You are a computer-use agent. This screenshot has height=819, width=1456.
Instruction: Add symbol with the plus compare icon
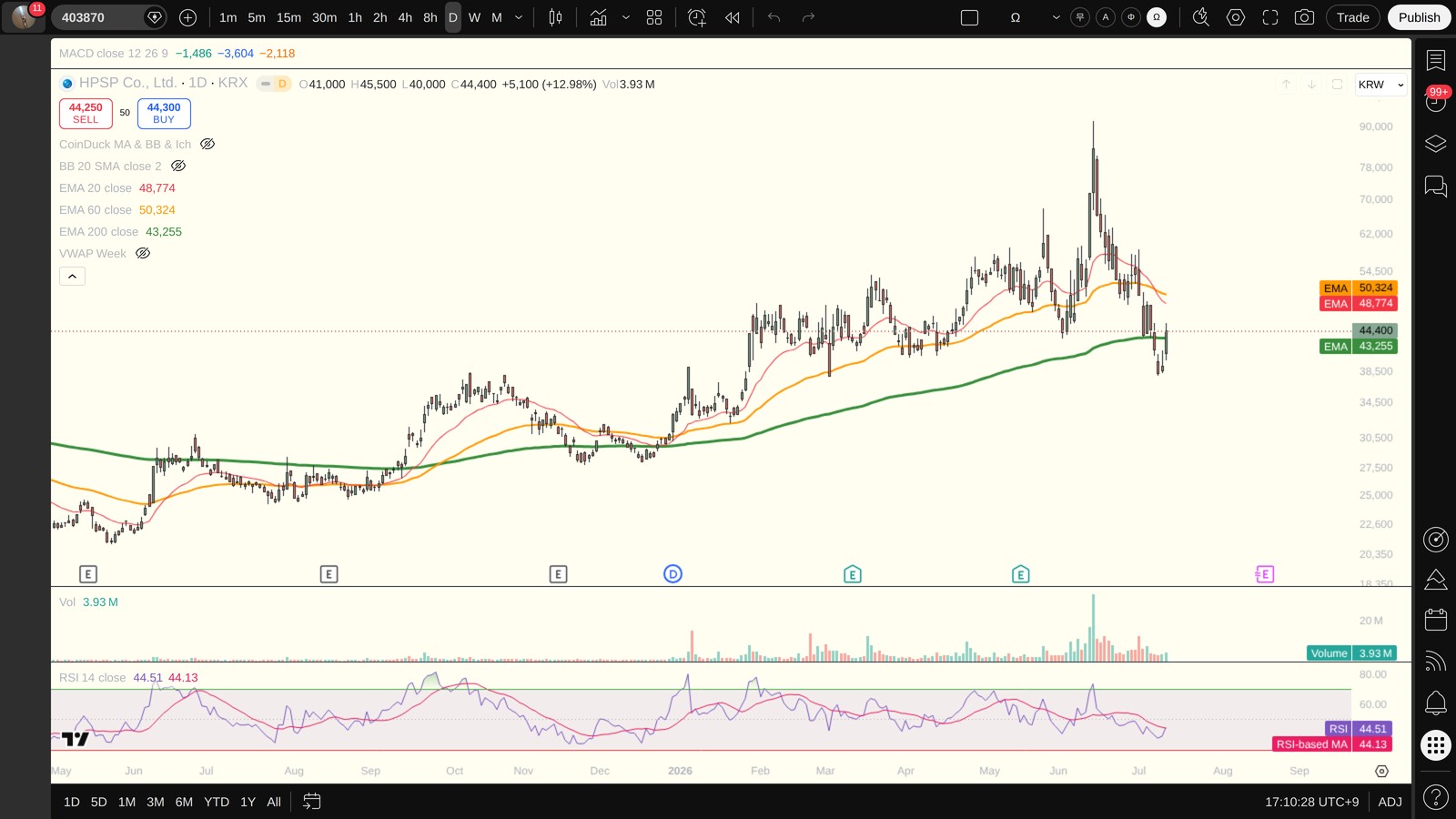(x=187, y=17)
